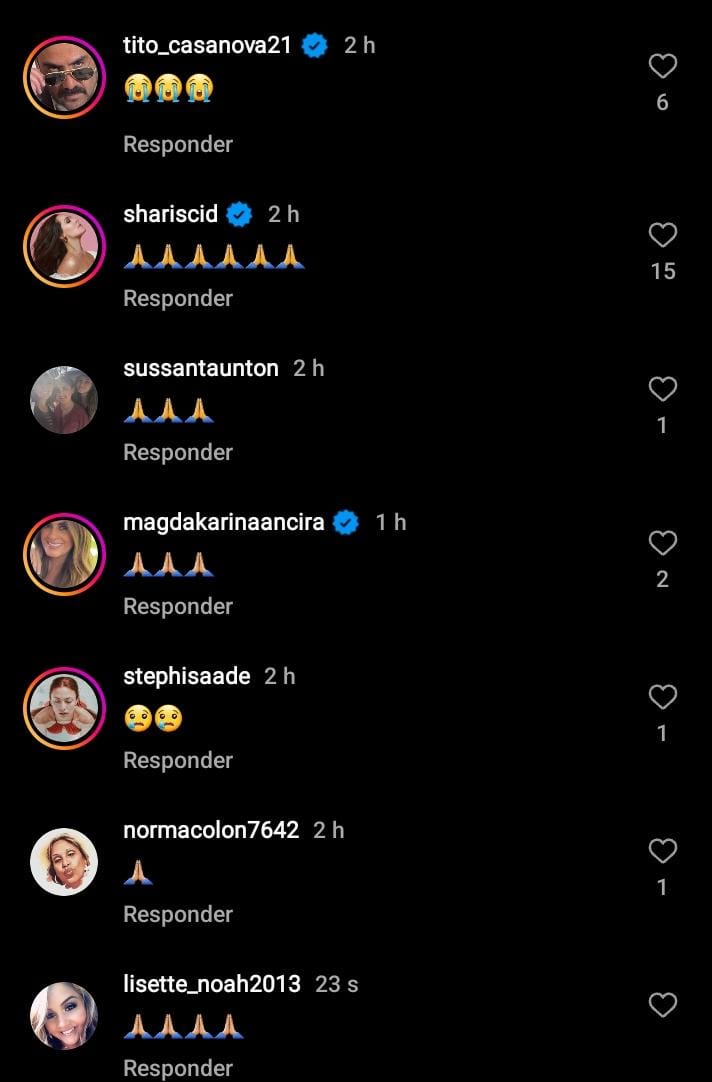
Task: Tap heart on shariscid's comment
Action: pos(662,235)
